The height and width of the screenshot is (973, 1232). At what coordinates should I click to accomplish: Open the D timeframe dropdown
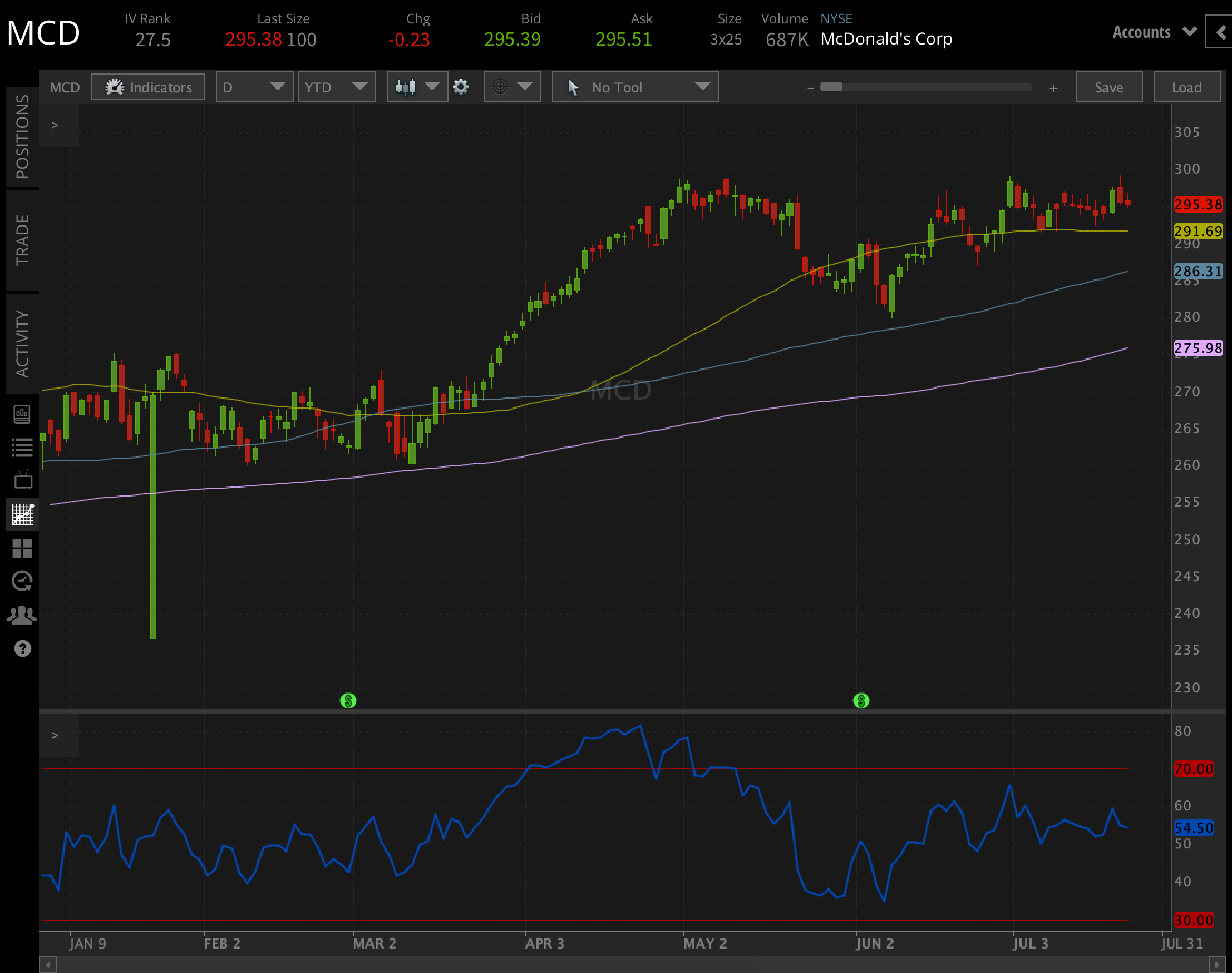tap(254, 87)
